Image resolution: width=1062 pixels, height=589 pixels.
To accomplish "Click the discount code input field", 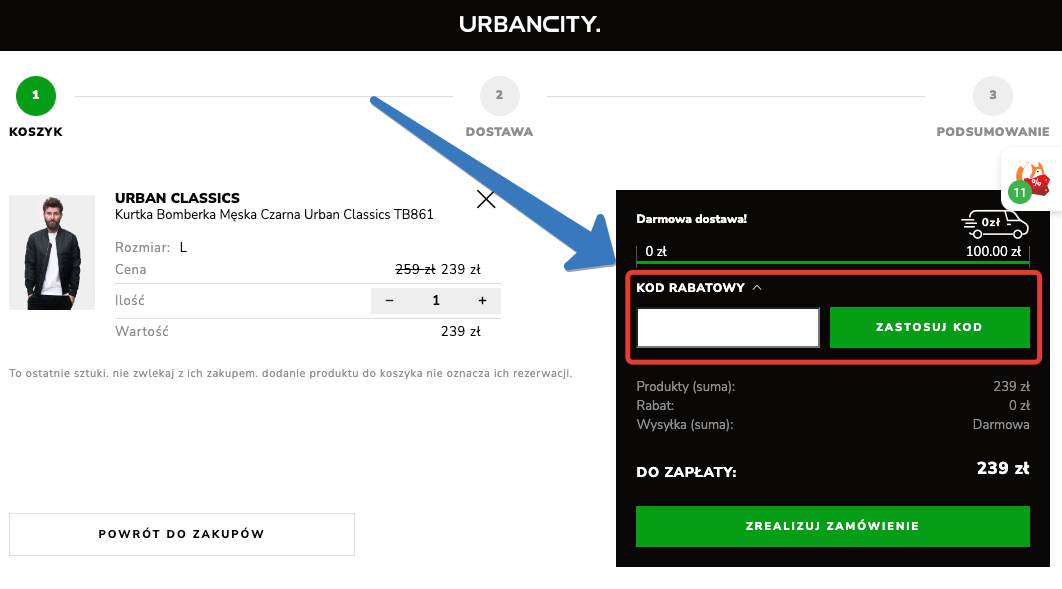I will [x=727, y=327].
